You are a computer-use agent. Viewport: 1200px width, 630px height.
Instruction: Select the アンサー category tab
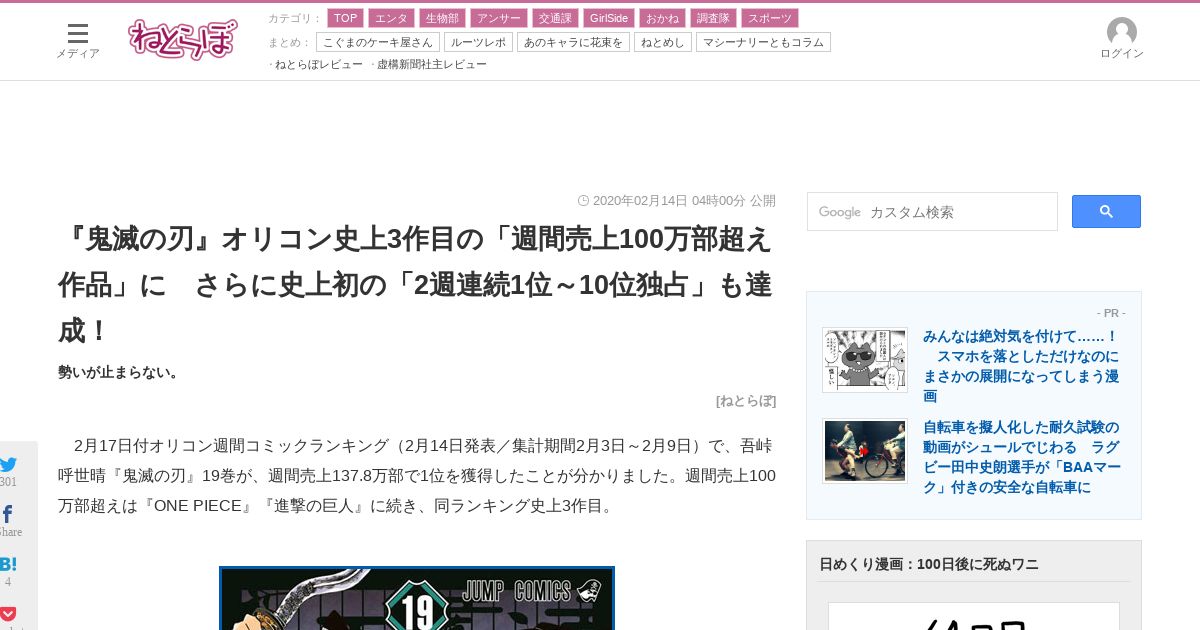tap(498, 18)
